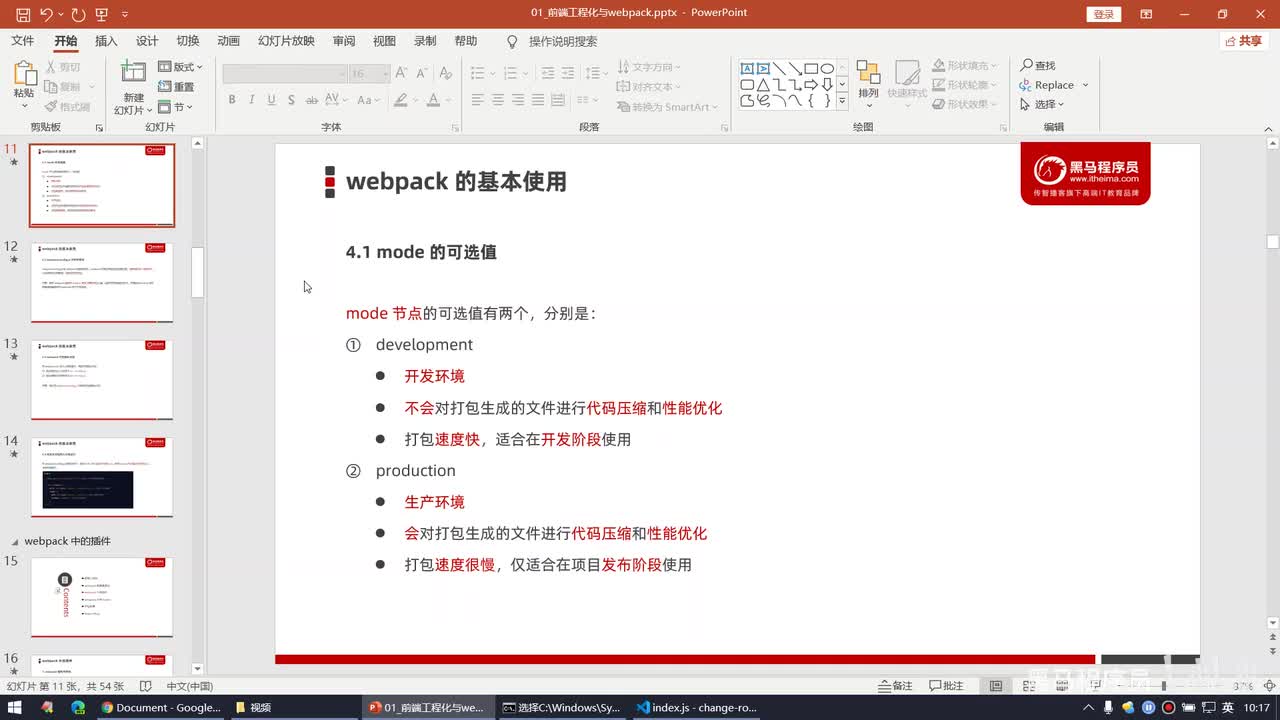The width and height of the screenshot is (1280, 720).
Task: Toggle Italic formatting
Action: 251,100
